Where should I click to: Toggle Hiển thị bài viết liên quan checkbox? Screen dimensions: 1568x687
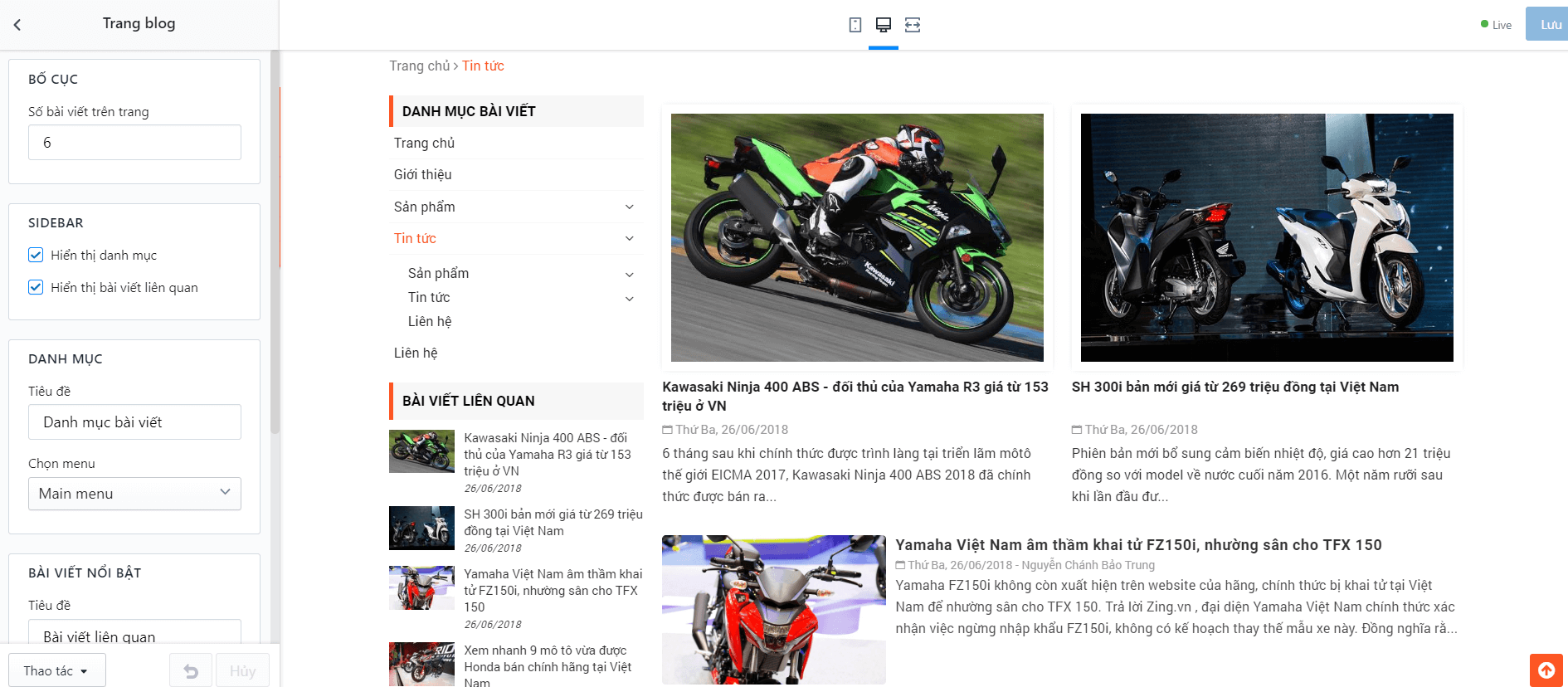36,287
